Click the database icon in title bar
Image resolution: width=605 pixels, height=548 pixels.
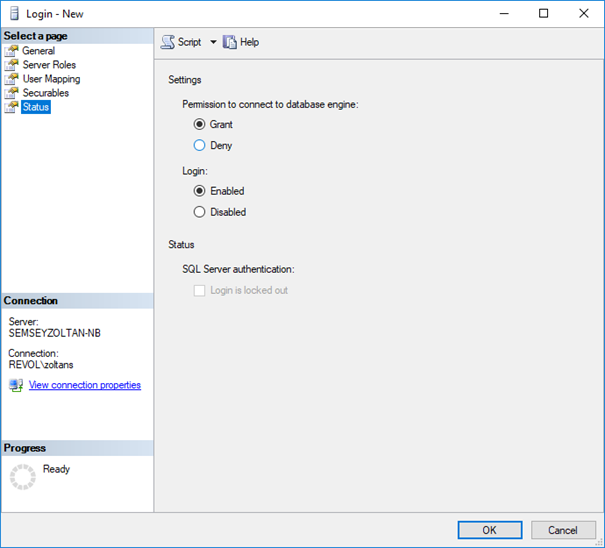tap(14, 14)
